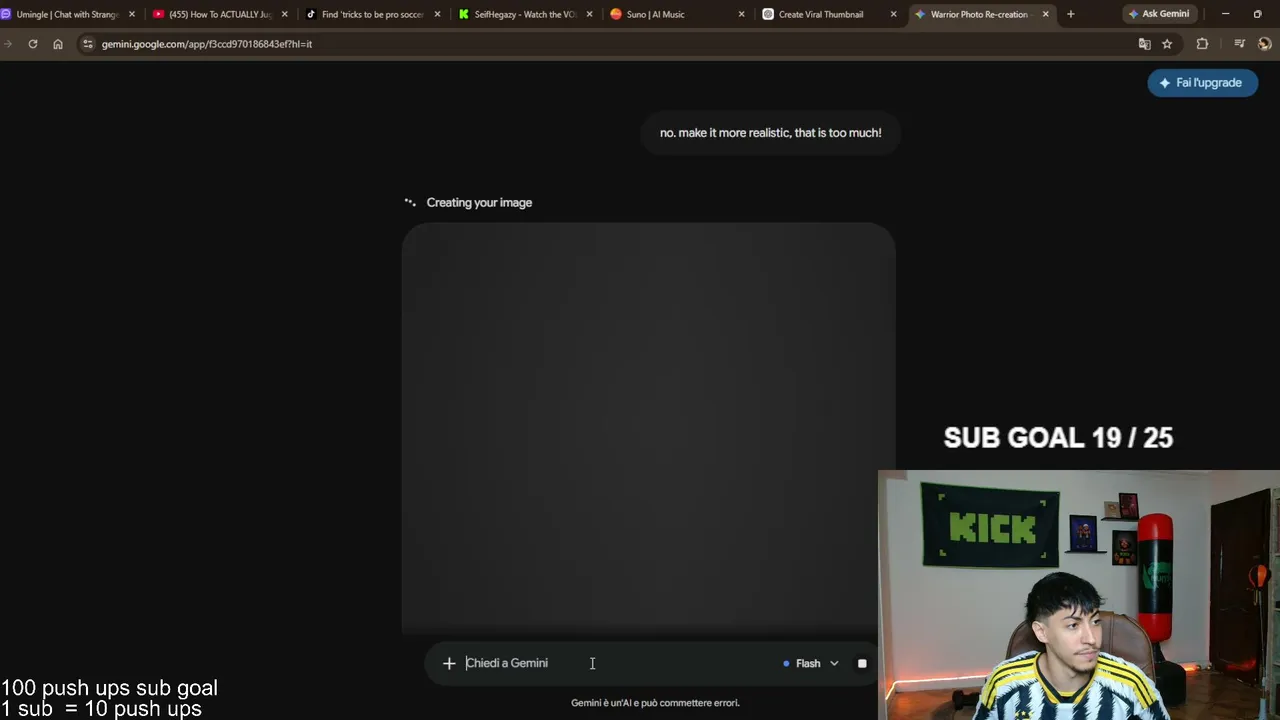Viewport: 1280px width, 720px height.
Task: Open the Create Viral Thumbnail tab
Action: (x=829, y=14)
